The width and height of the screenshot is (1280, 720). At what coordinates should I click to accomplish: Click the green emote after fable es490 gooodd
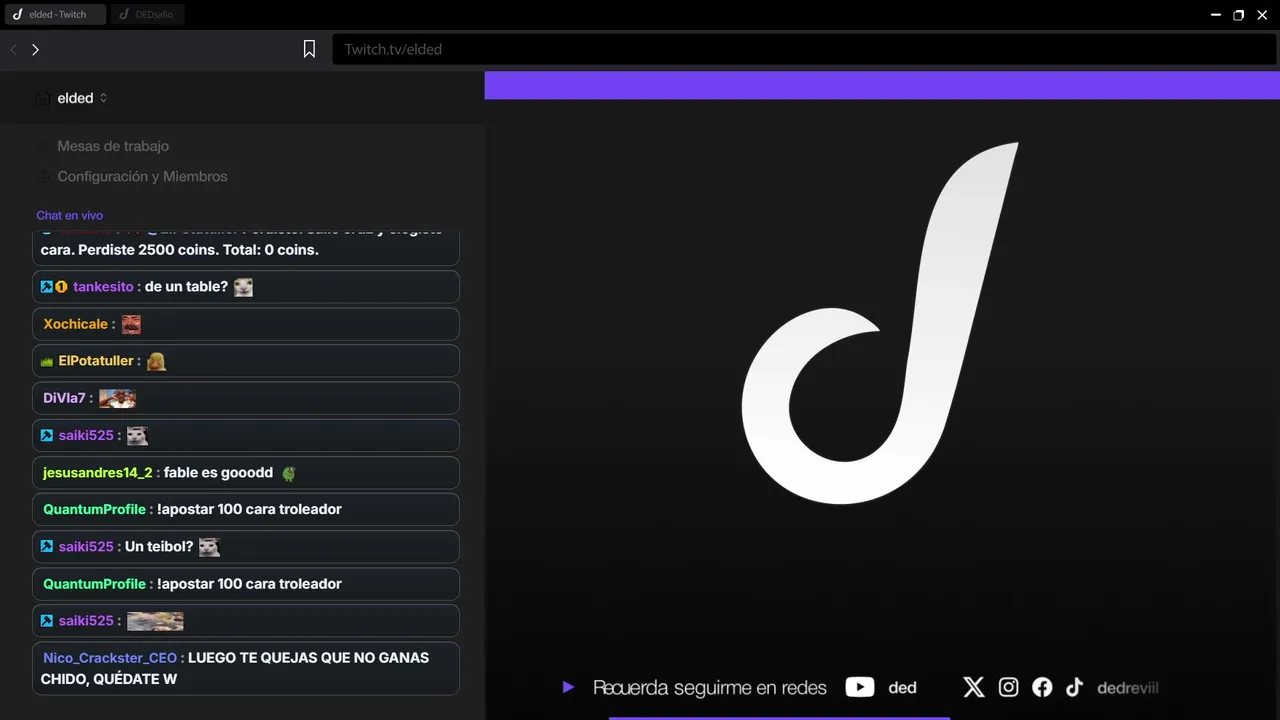(x=289, y=473)
